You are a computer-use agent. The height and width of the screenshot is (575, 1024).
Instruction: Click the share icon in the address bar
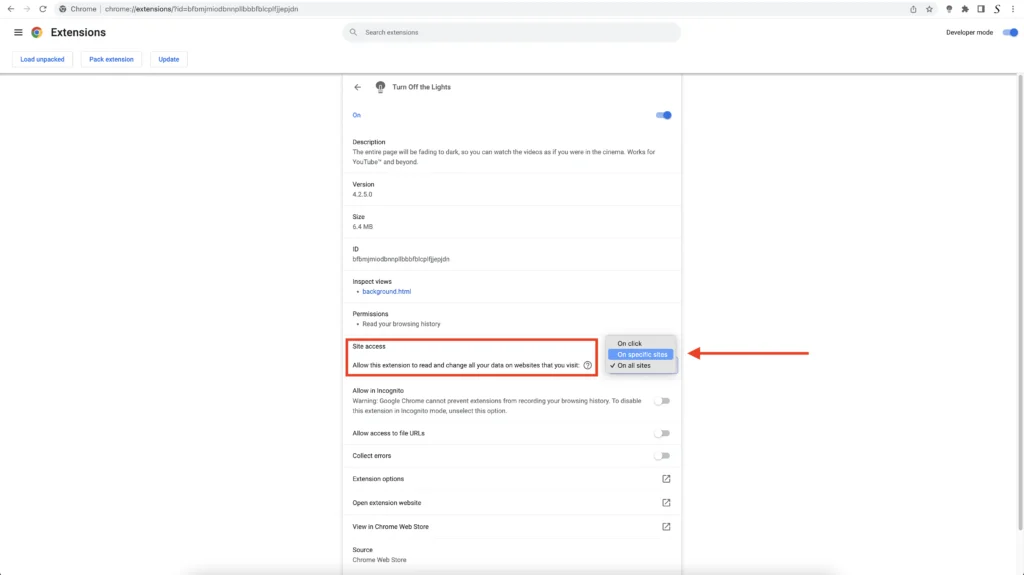(912, 9)
